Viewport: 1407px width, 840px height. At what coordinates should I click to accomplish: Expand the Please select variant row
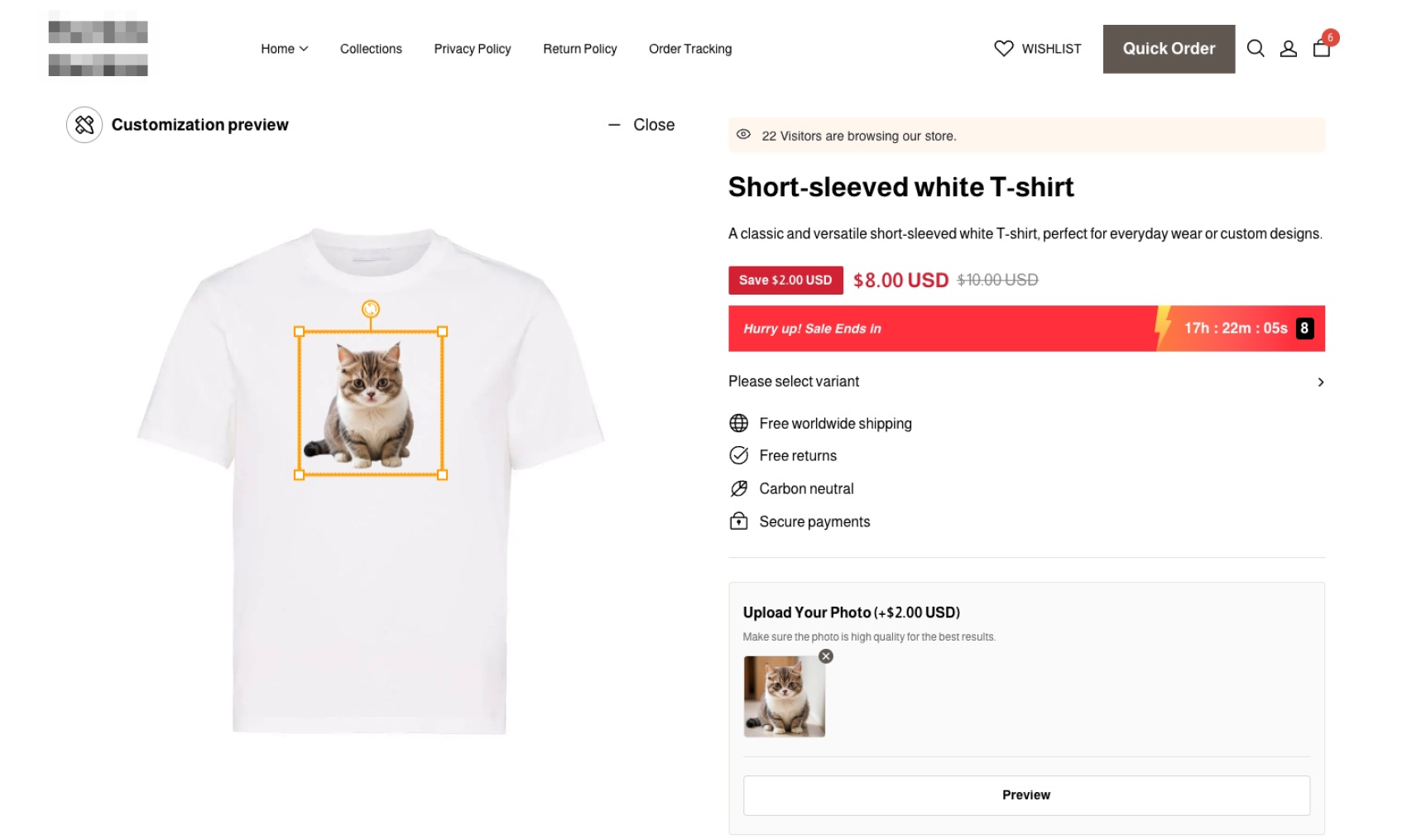click(1320, 382)
